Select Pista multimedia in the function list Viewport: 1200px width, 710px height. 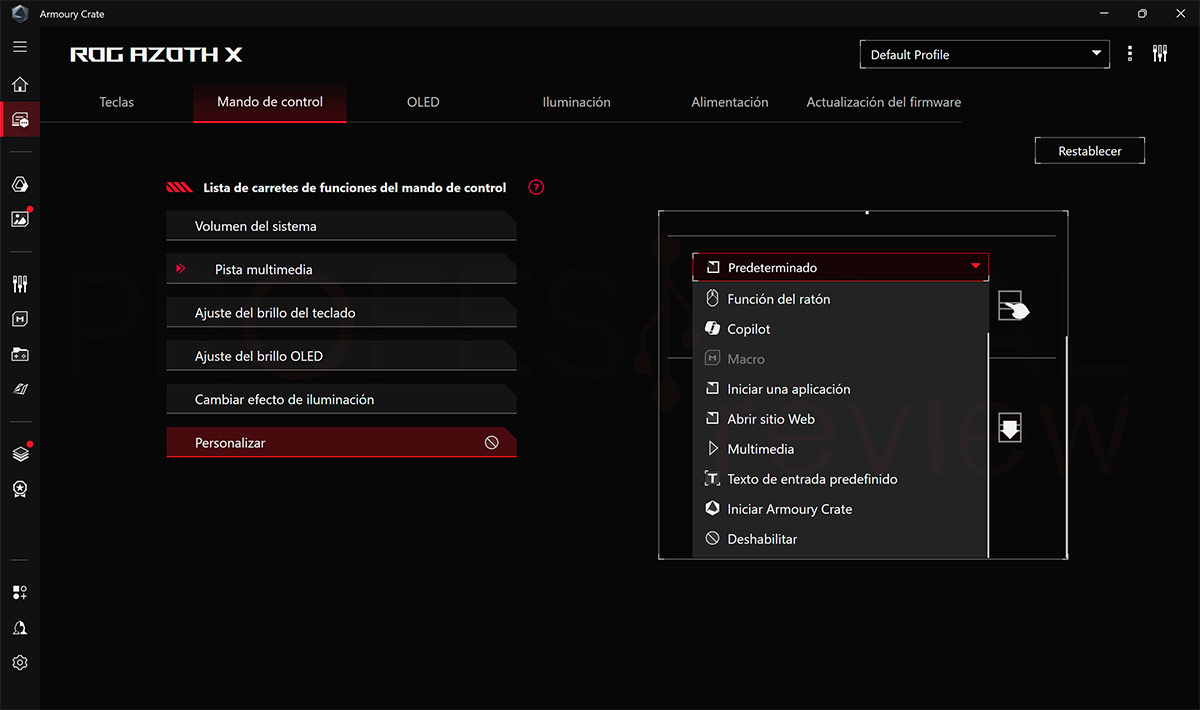point(341,269)
